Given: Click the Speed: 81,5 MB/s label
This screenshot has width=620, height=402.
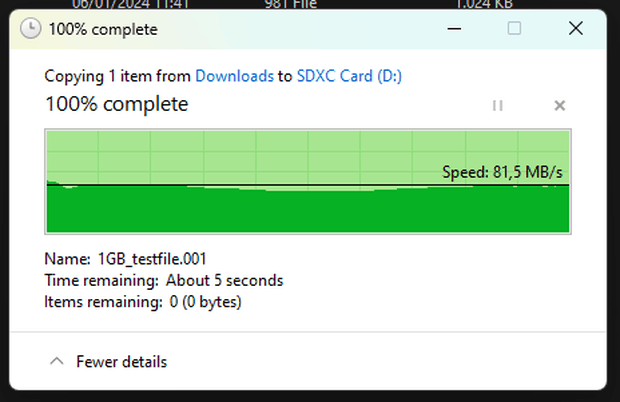Looking at the screenshot, I should 502,172.
